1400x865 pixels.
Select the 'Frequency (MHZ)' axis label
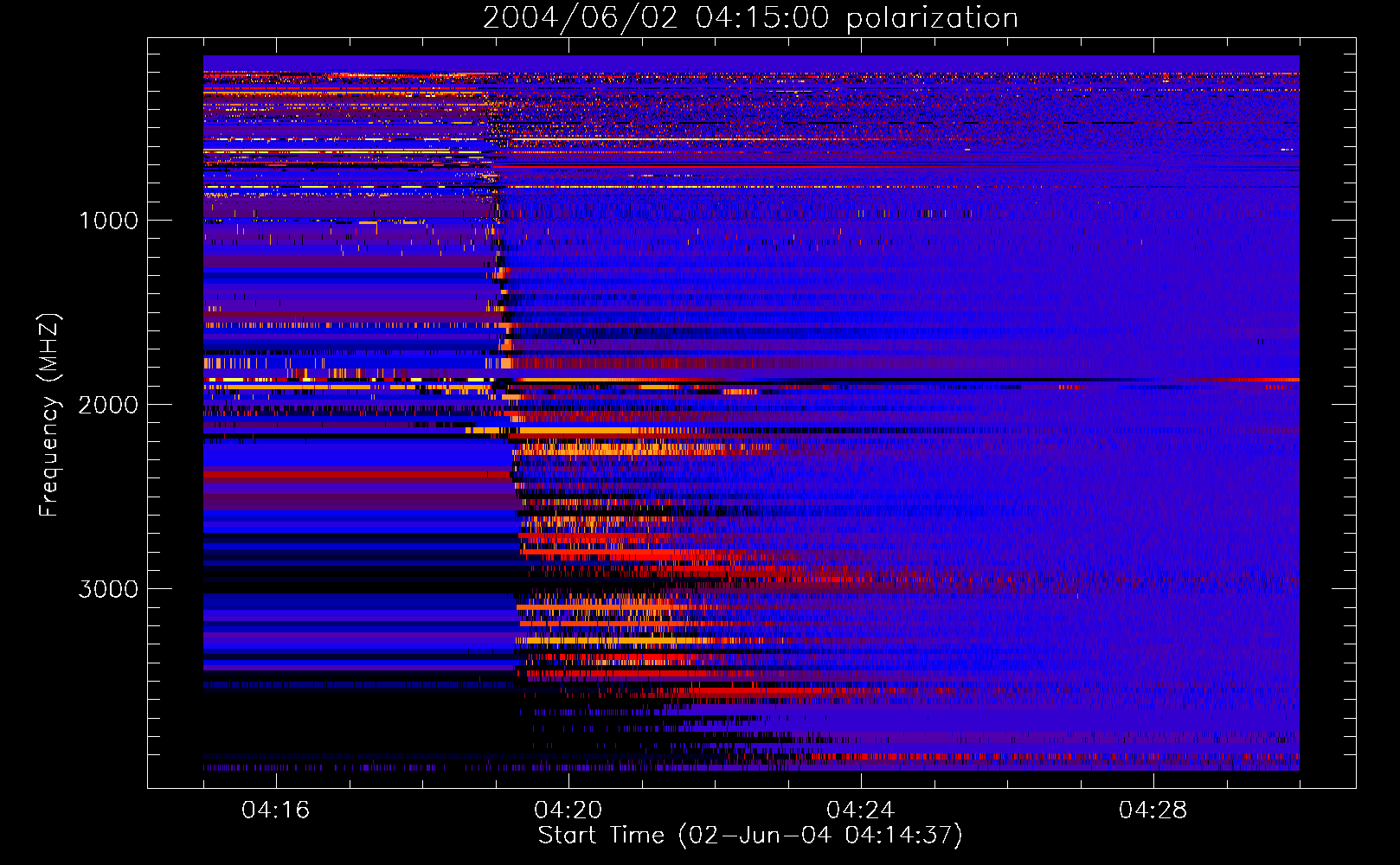click(49, 414)
